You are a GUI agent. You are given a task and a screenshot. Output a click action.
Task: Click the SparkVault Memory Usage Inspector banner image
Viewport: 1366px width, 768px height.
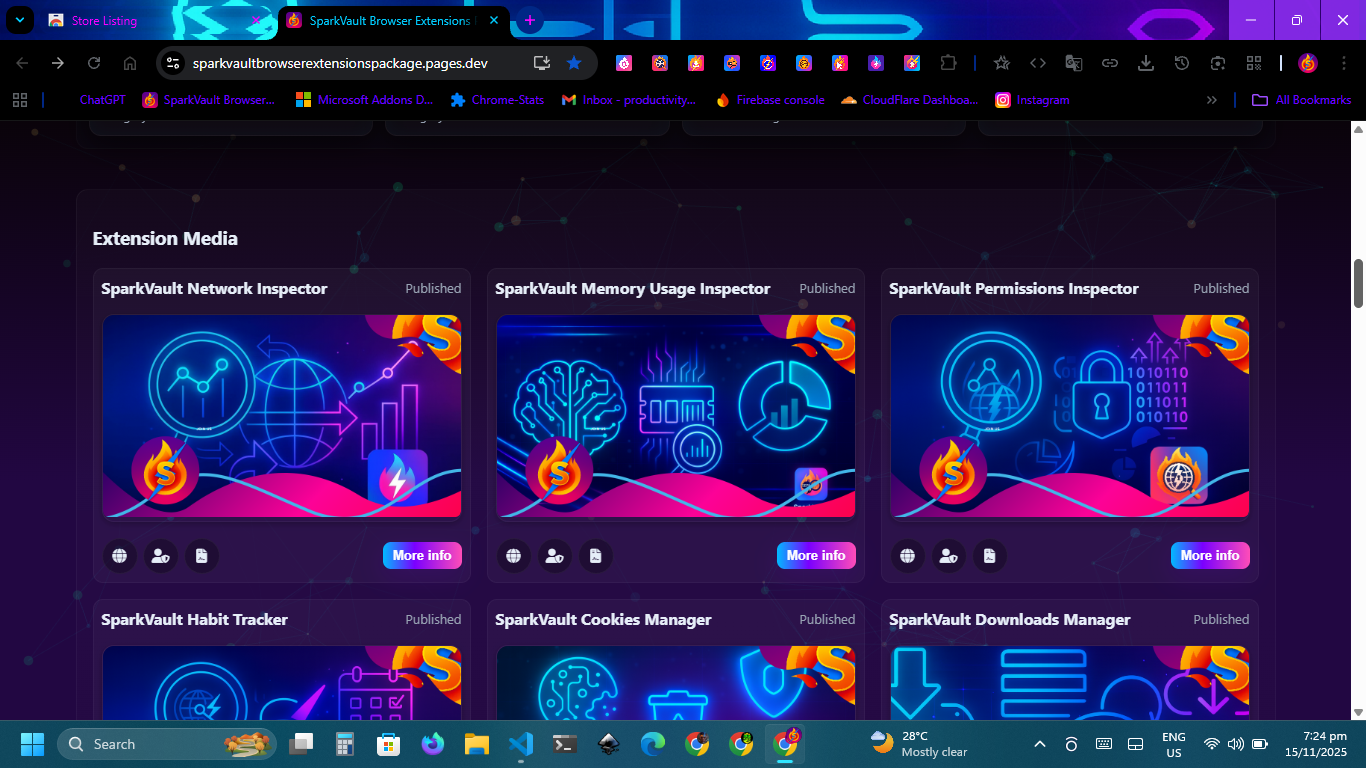click(x=676, y=416)
